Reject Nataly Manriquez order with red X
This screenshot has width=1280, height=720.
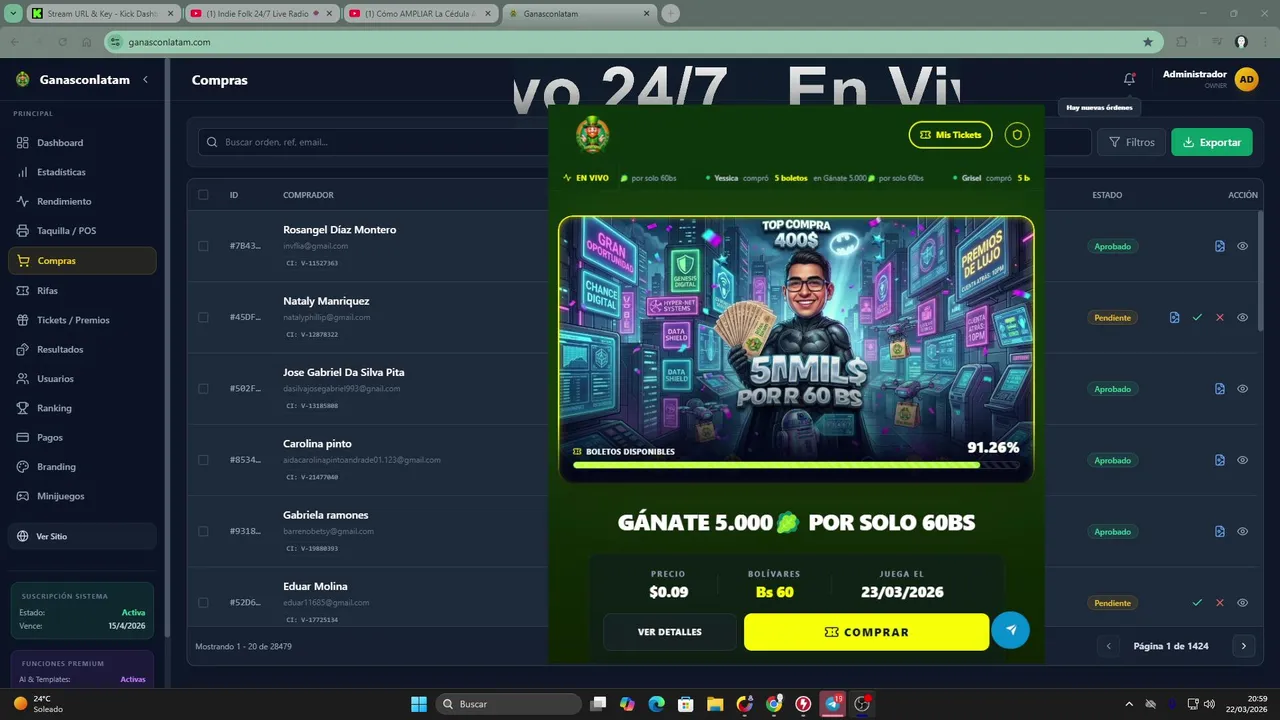click(x=1220, y=317)
